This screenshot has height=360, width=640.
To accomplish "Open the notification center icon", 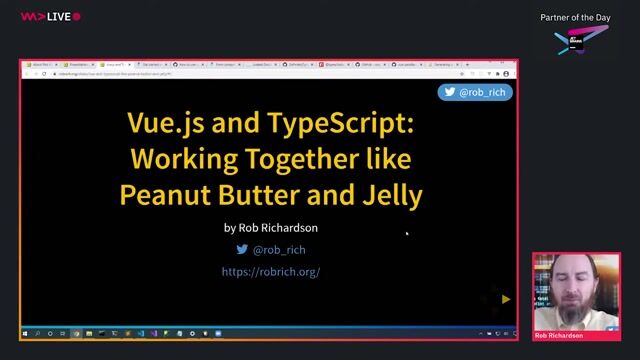I will point(515,333).
